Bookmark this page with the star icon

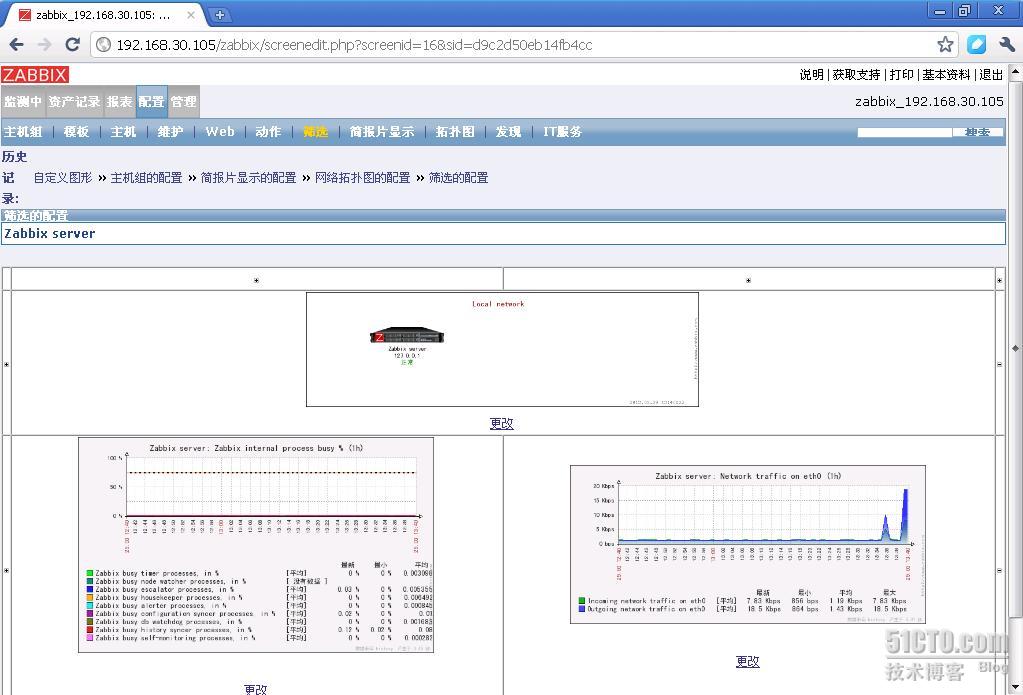tap(945, 44)
